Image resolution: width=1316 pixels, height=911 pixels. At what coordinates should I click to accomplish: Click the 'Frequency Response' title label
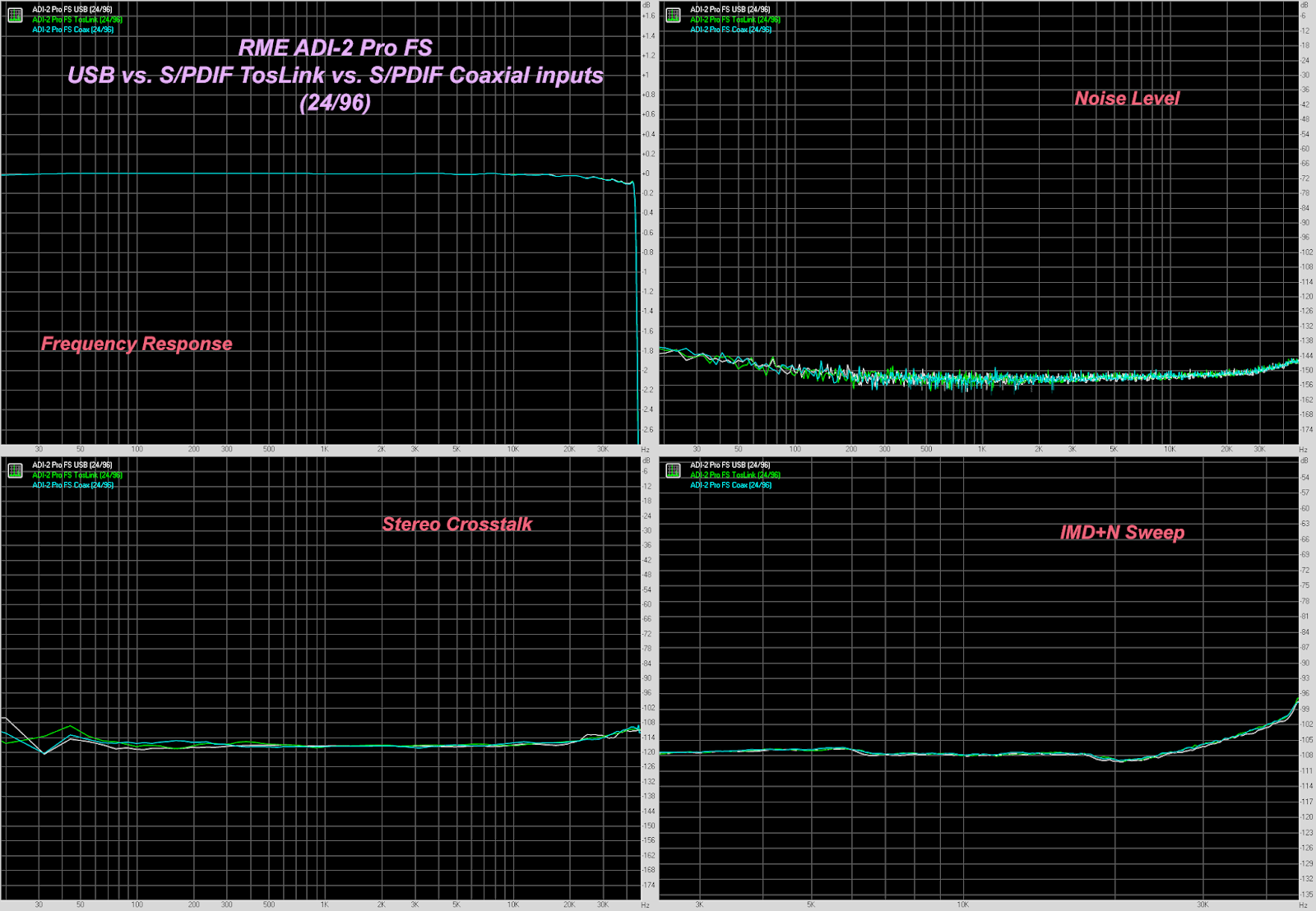tap(136, 344)
